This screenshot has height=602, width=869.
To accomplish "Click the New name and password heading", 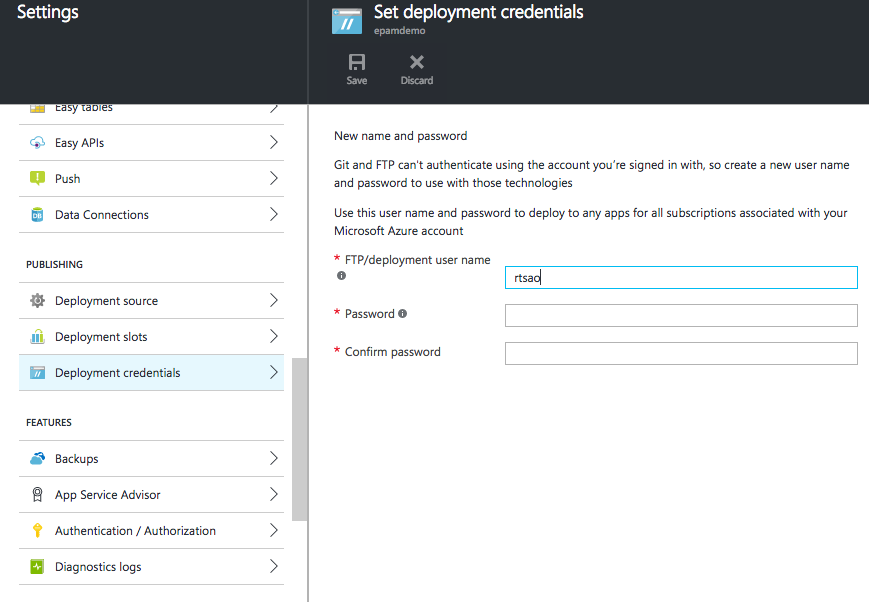I will [401, 136].
